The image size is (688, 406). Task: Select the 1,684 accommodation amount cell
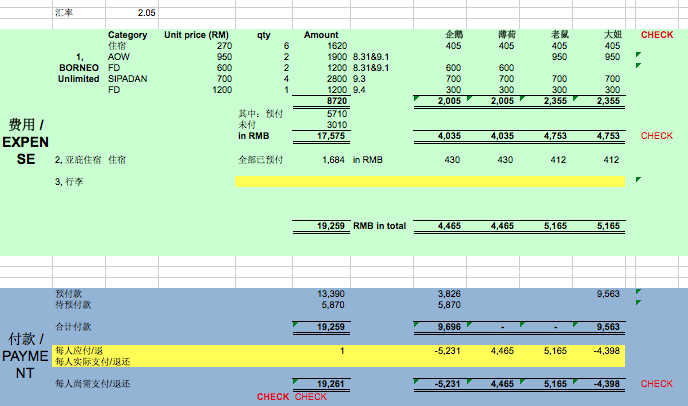333,160
